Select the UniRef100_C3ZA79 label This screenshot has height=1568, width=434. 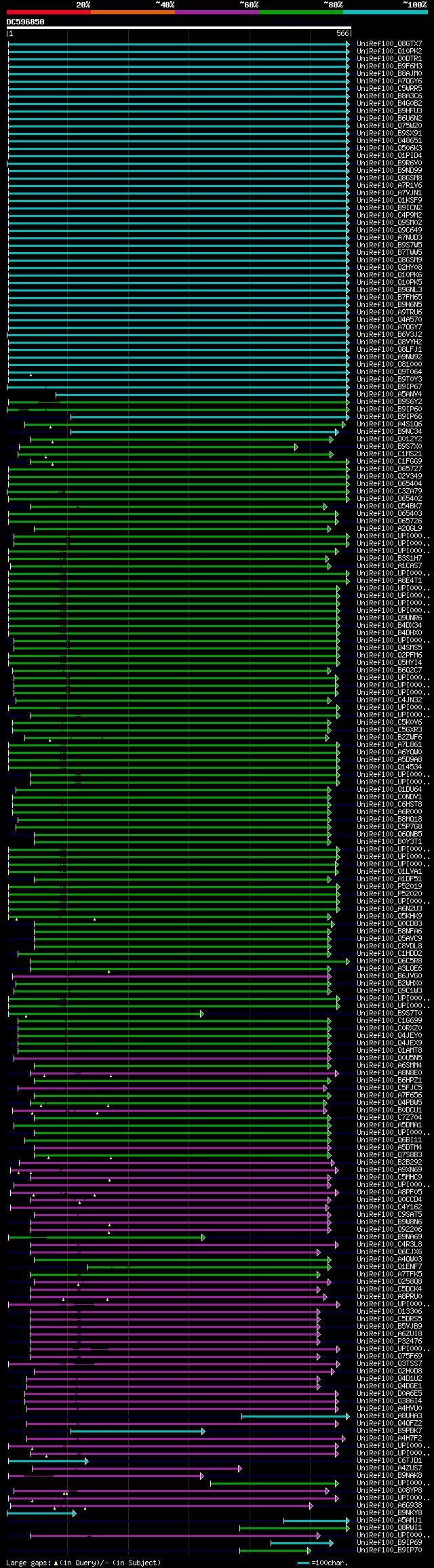click(389, 491)
